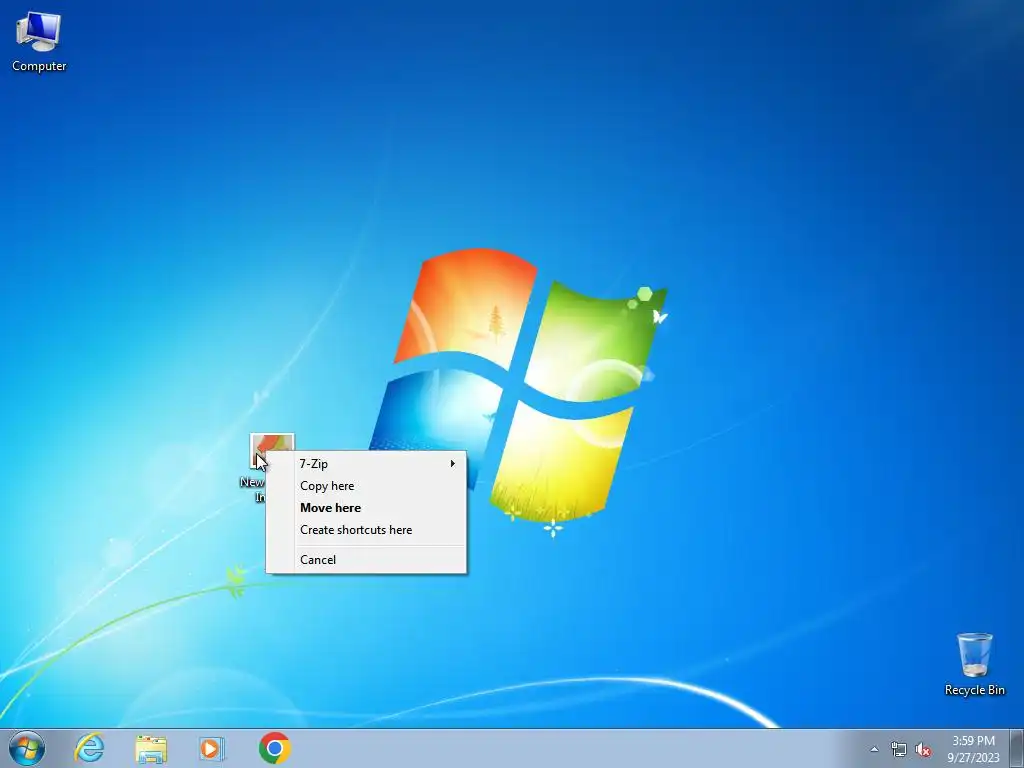Show hidden tray icons arrow
1024x768 pixels.
tap(874, 750)
